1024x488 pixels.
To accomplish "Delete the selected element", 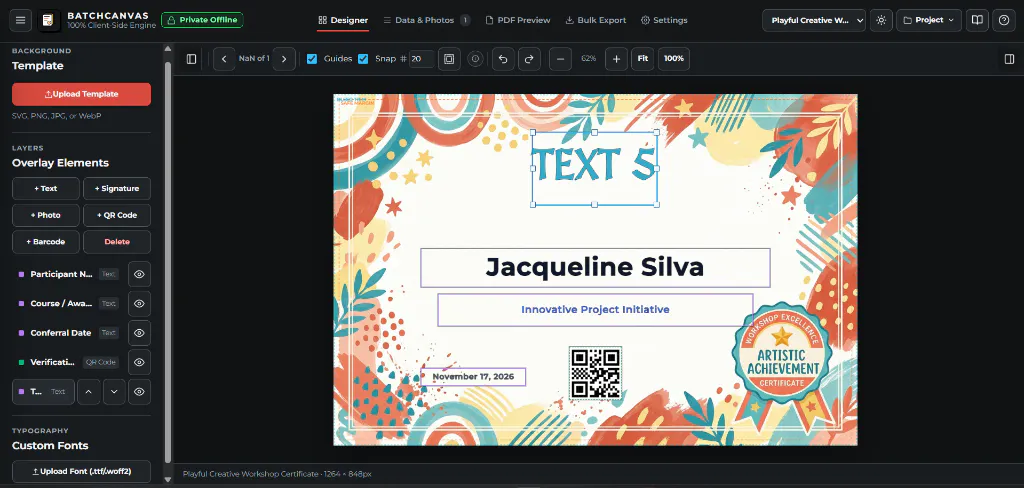I will click(117, 242).
